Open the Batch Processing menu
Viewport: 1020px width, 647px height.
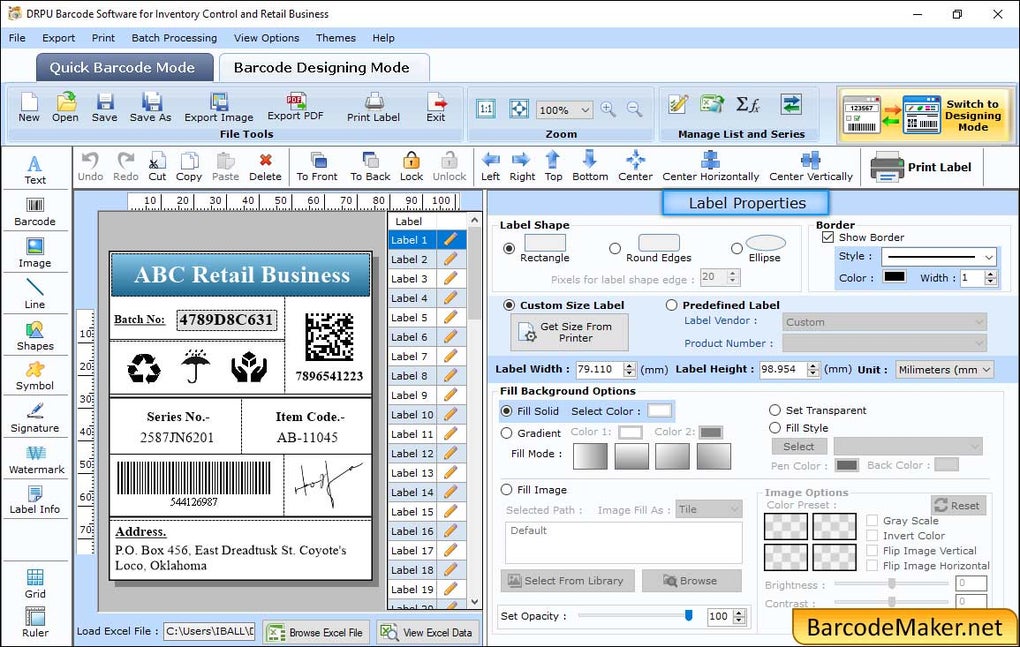174,38
